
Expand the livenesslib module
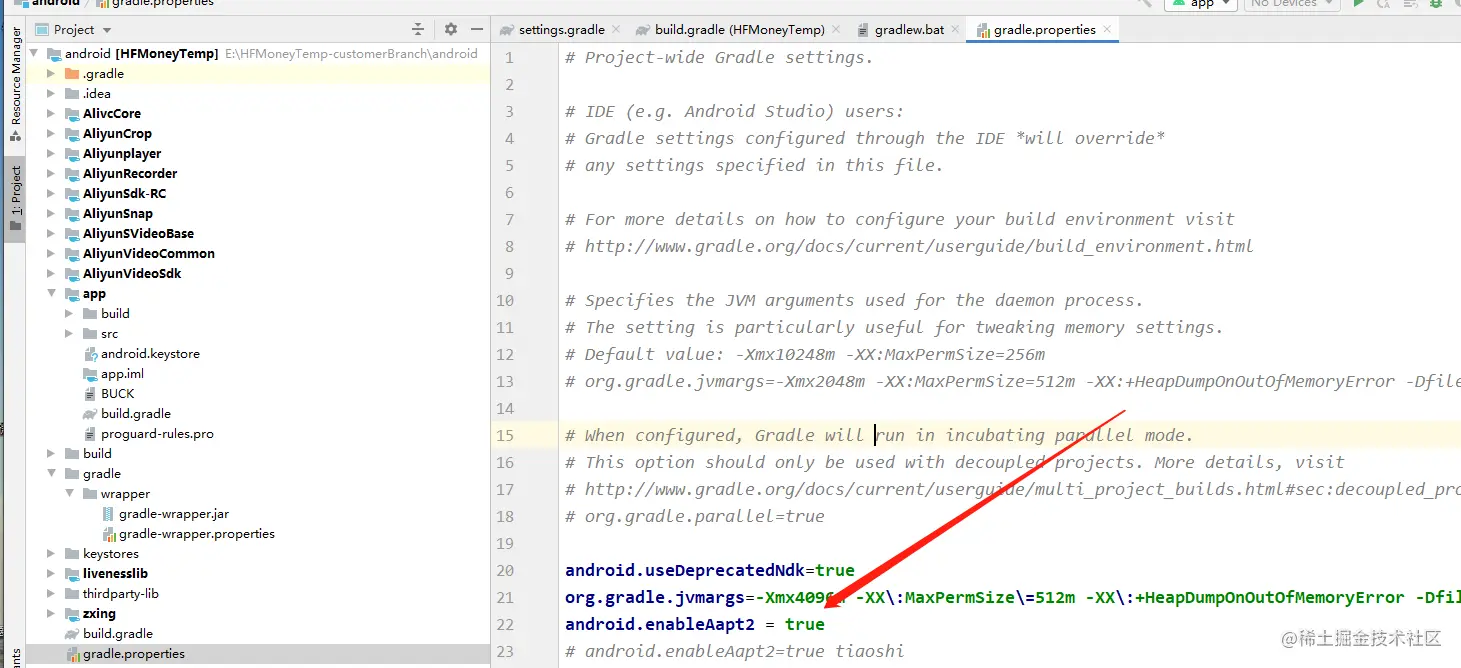[x=52, y=574]
